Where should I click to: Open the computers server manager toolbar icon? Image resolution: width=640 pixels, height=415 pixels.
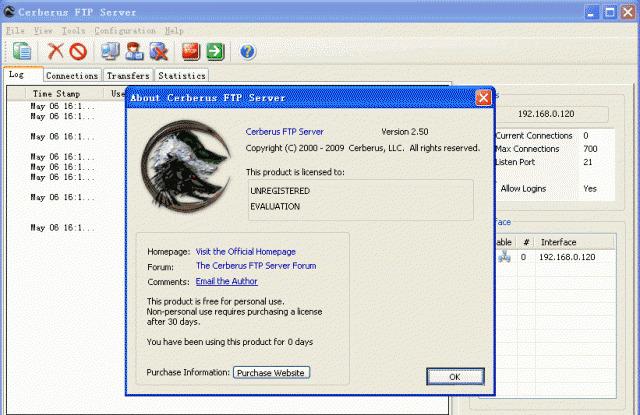tap(110, 51)
